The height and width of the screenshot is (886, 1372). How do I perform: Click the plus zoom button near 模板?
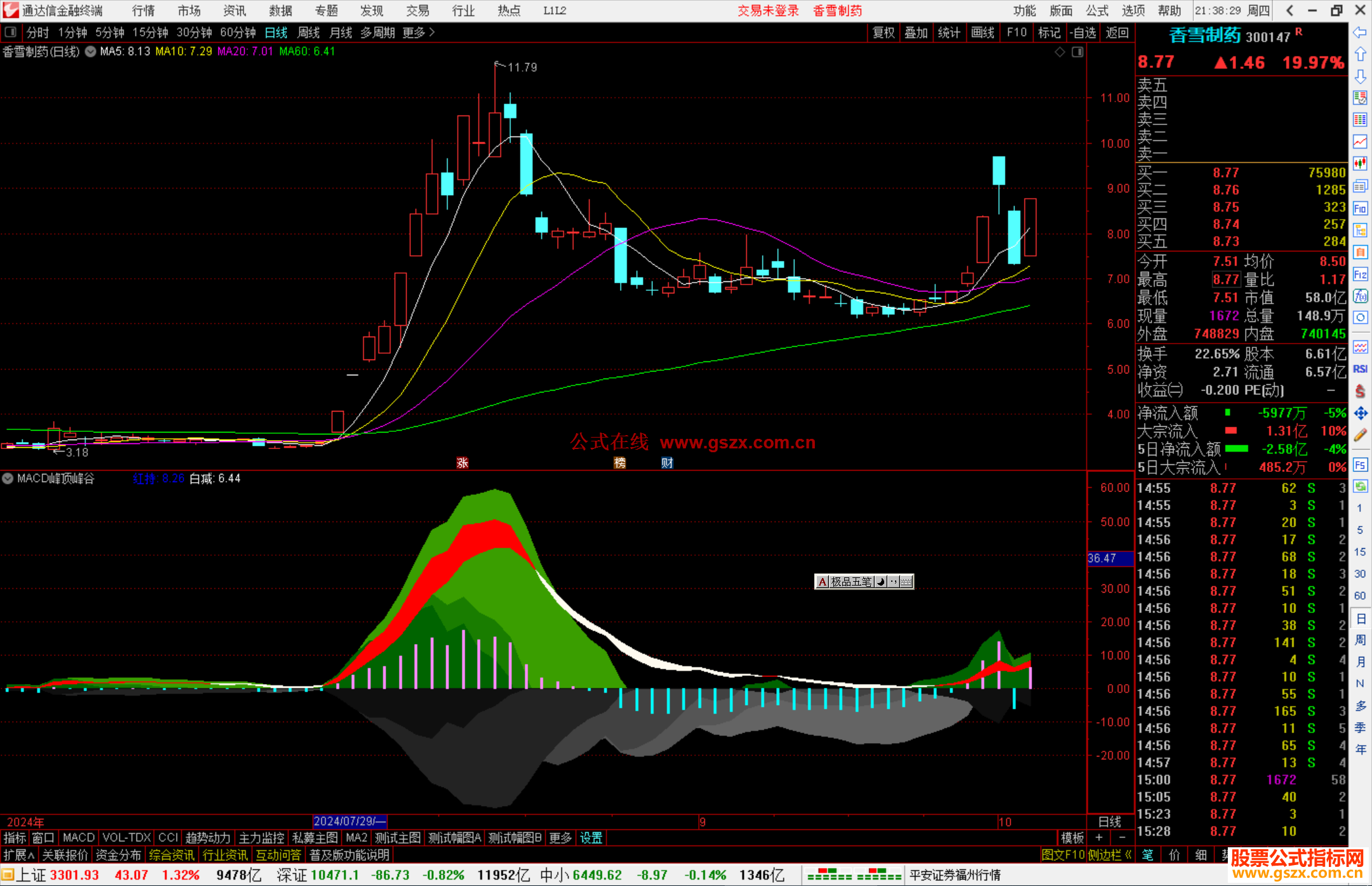pyautogui.click(x=1099, y=838)
